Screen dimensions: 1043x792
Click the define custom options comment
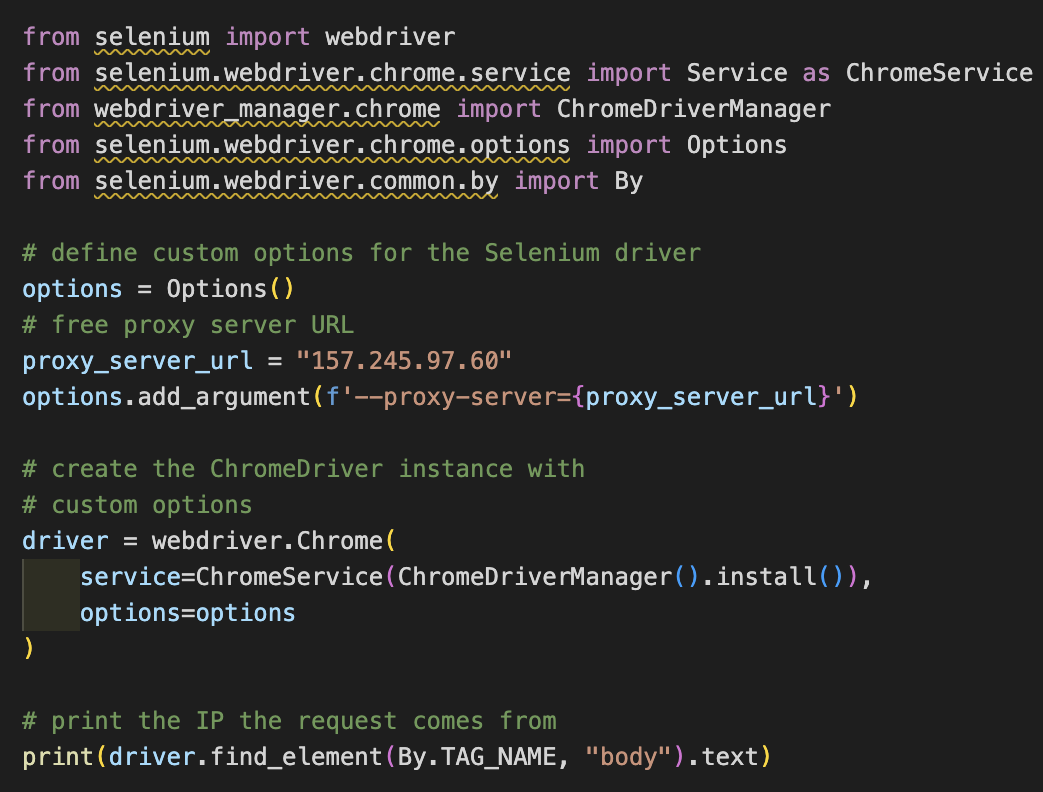pyautogui.click(x=361, y=253)
